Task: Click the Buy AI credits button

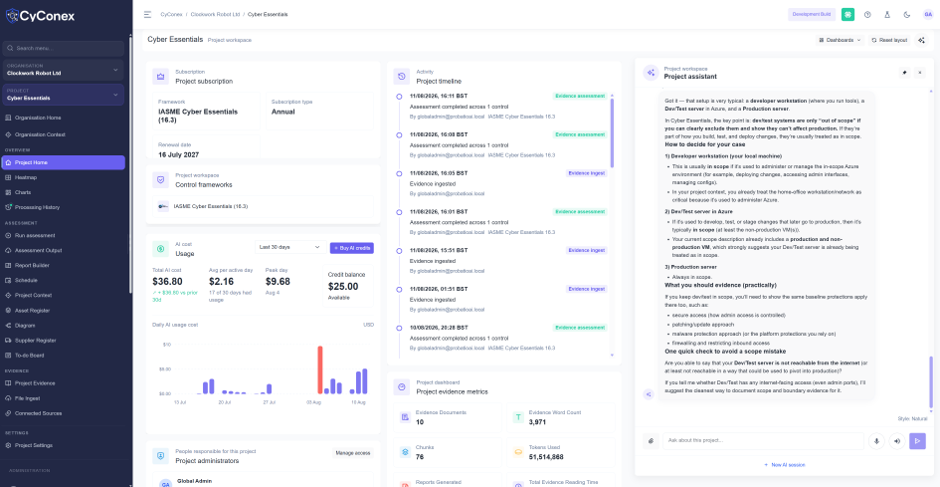Action: tap(352, 248)
